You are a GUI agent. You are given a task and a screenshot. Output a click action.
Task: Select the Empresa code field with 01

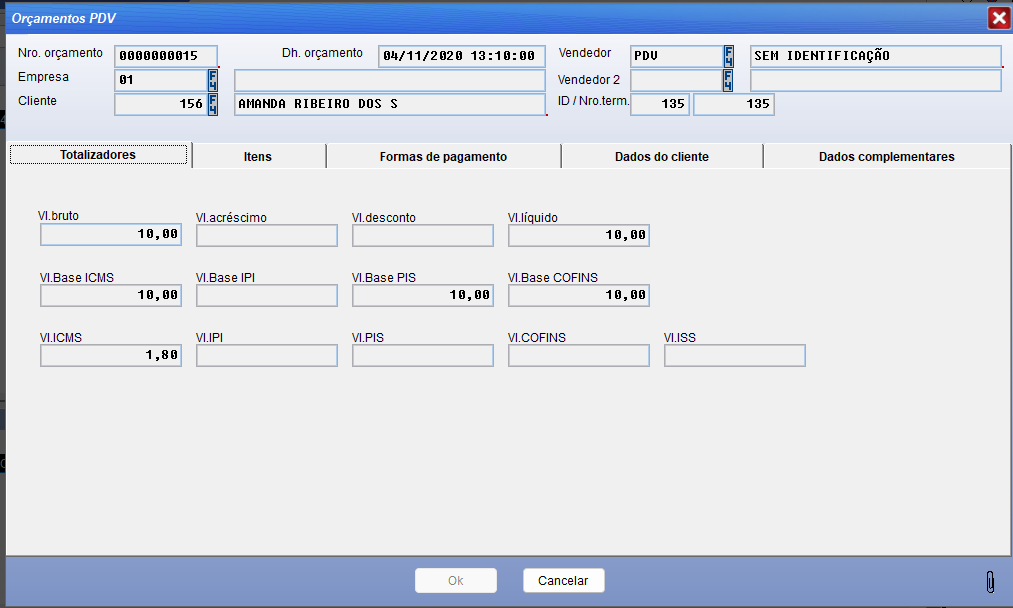tap(161, 80)
